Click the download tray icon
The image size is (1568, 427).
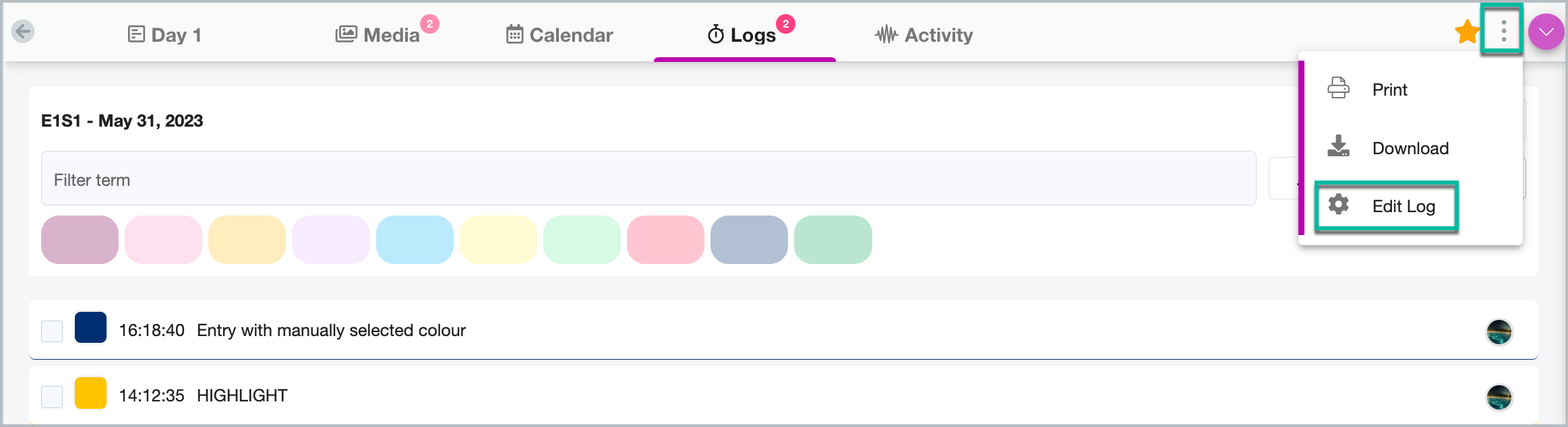point(1338,146)
